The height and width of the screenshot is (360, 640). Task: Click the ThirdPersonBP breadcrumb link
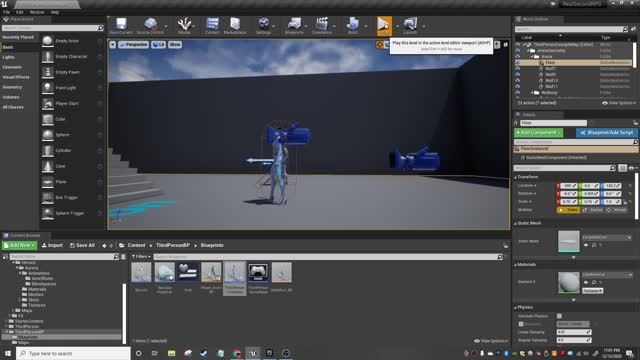click(x=173, y=245)
